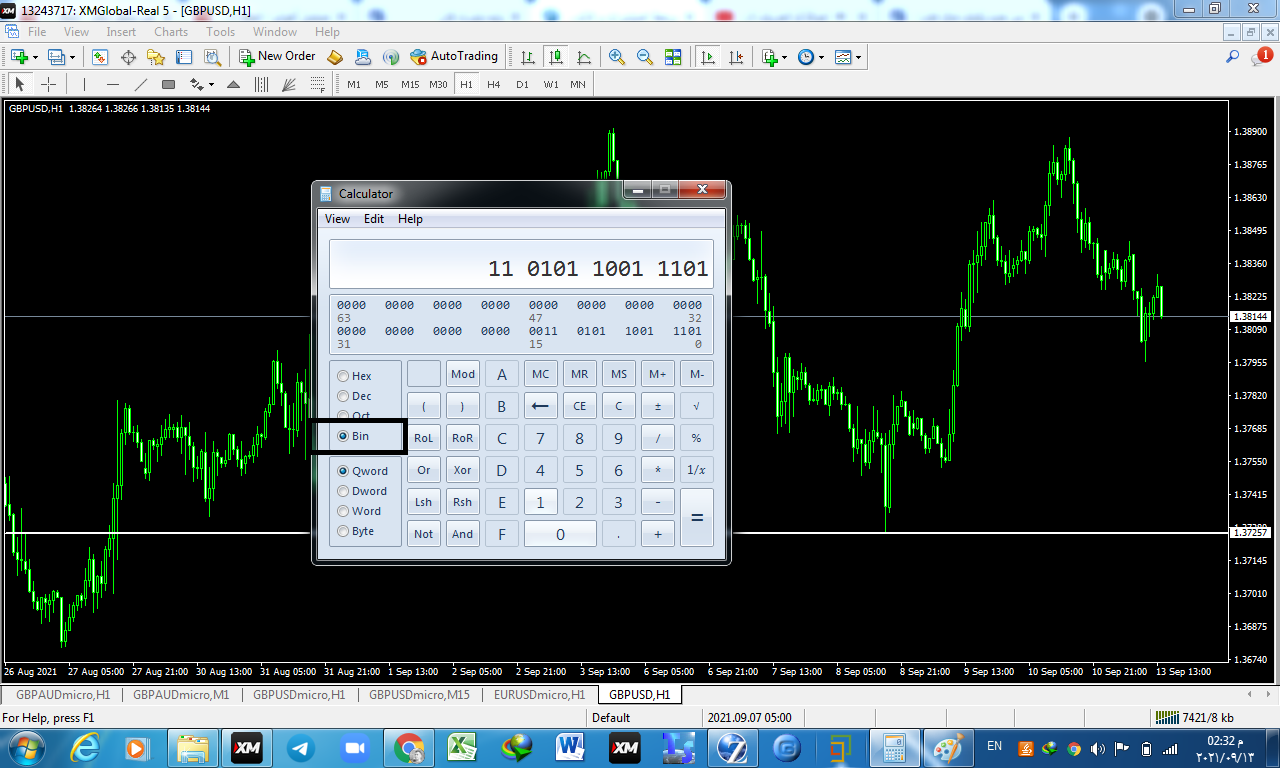Open the Charts menu in MetaTrader

[171, 32]
